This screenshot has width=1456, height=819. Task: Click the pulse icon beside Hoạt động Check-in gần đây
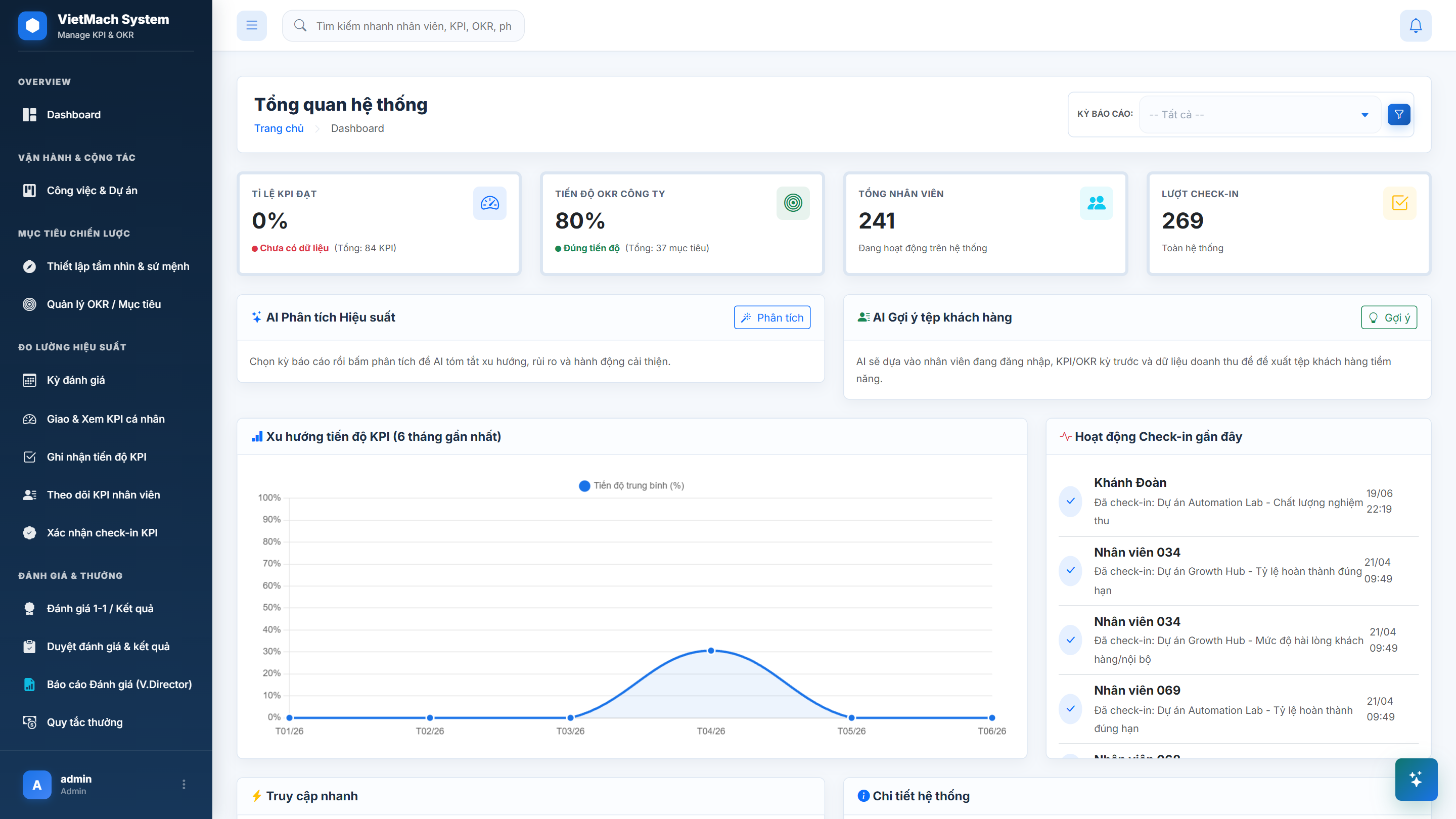click(1065, 436)
